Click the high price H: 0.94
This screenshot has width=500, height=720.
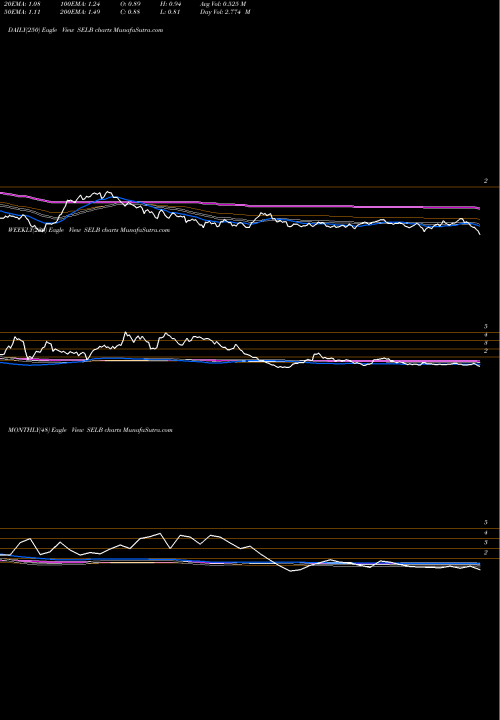(170, 4)
